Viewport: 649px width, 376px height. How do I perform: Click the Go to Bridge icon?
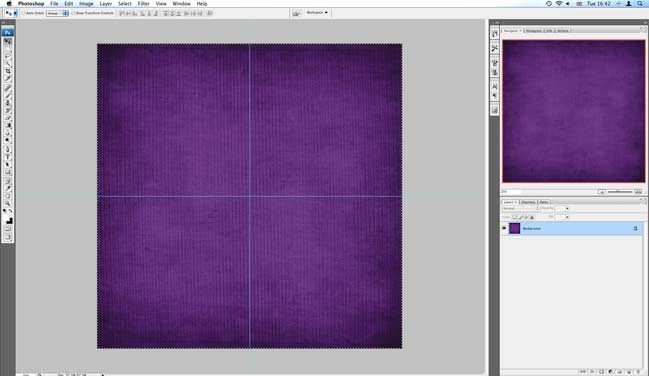click(296, 13)
